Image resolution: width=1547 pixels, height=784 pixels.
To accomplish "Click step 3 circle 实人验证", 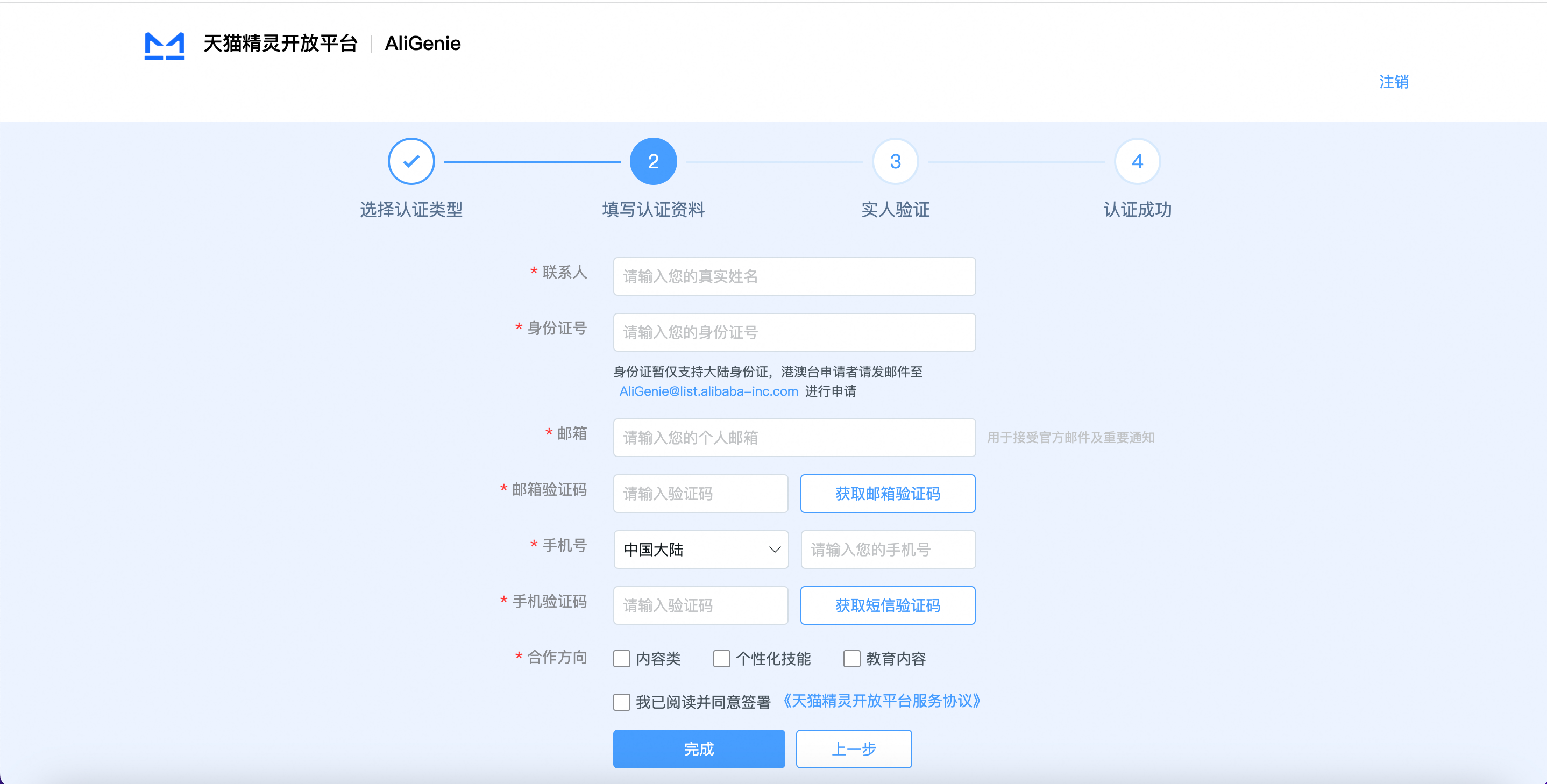I will point(896,161).
